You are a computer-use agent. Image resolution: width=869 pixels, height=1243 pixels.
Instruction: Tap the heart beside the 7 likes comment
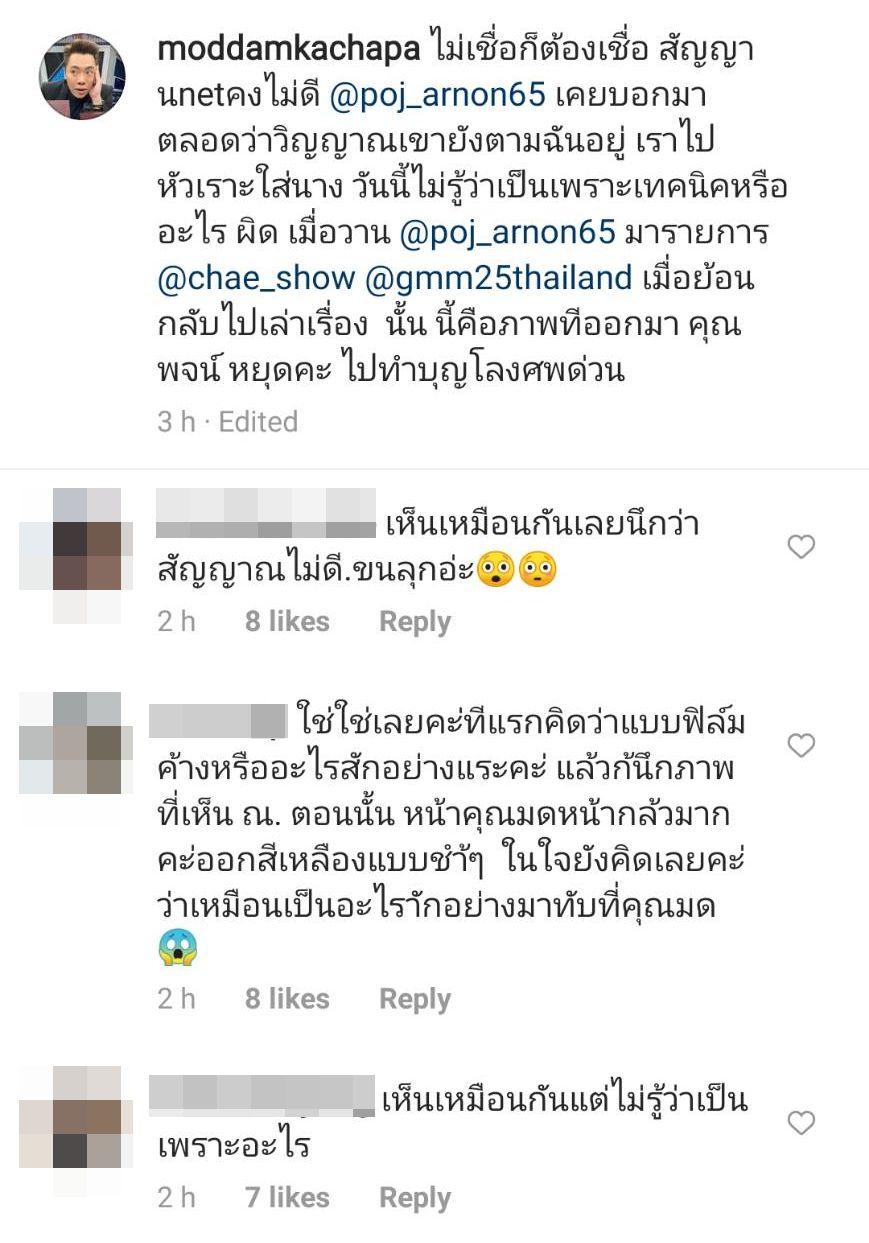(x=801, y=1124)
